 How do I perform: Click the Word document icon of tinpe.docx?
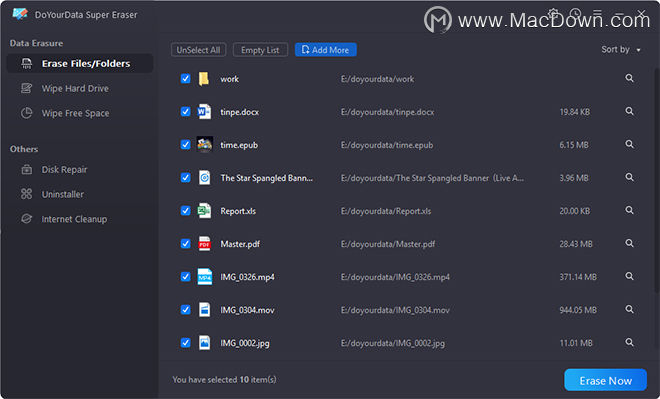pos(204,112)
